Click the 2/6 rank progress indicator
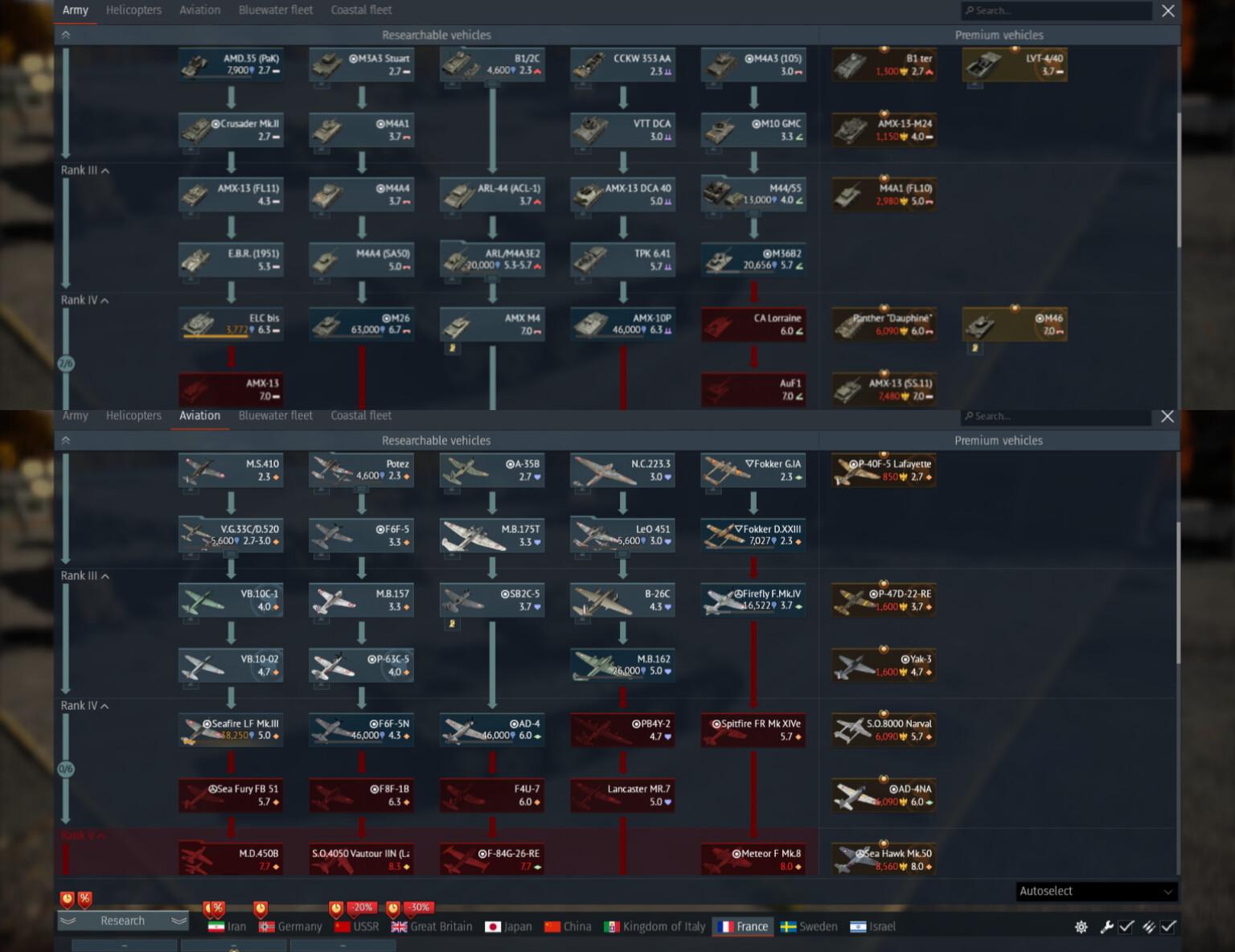Screen dimensions: 1235x952 point(66,363)
